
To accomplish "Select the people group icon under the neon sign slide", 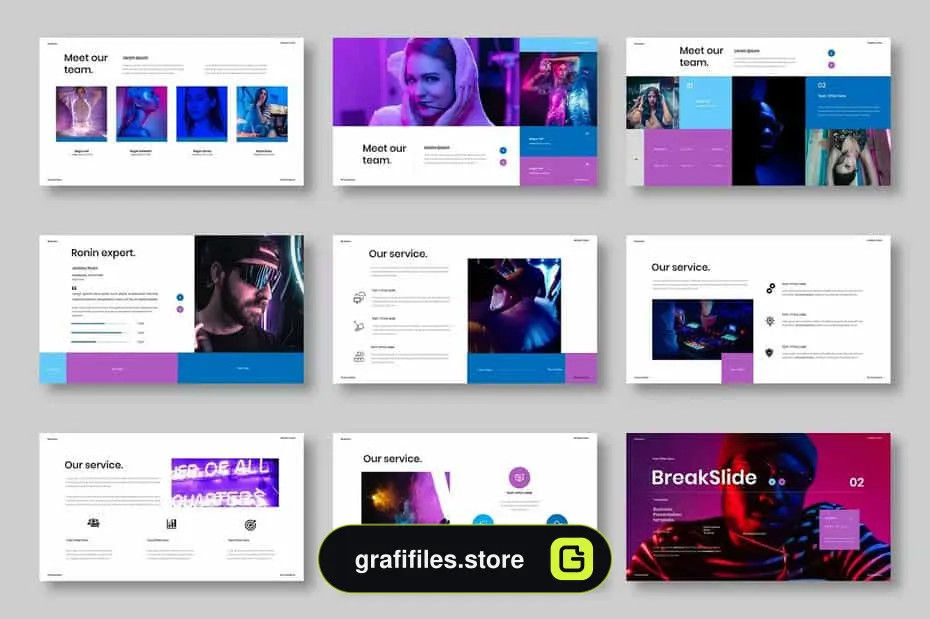I will (x=93, y=523).
